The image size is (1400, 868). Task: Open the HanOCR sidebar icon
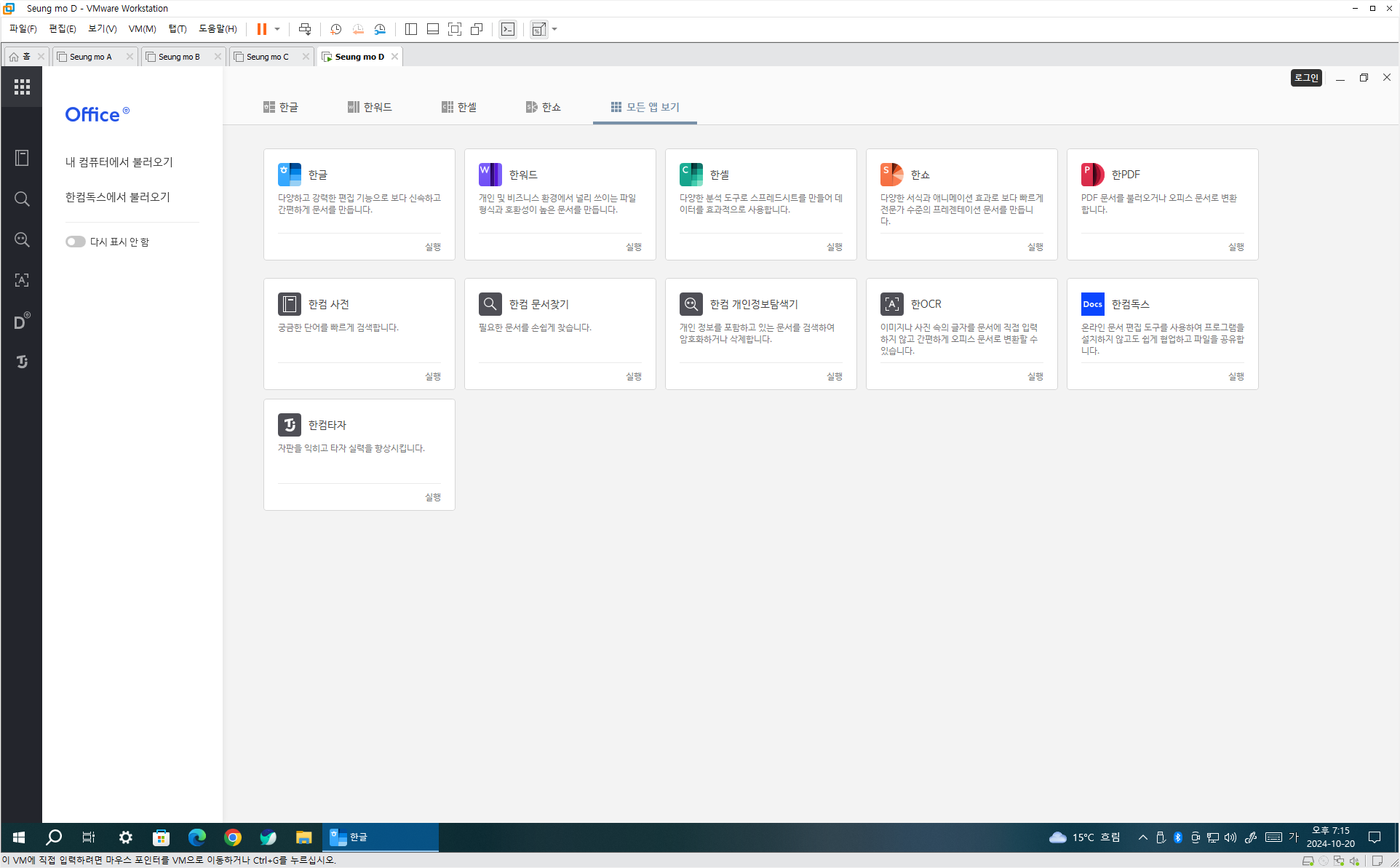[x=22, y=280]
